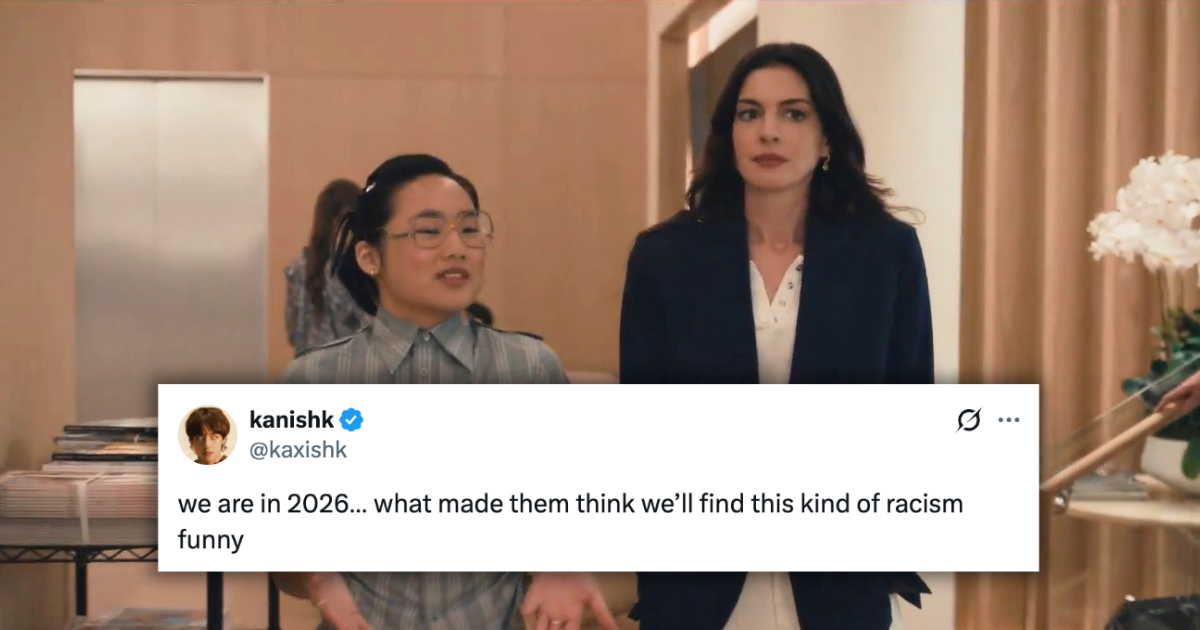The height and width of the screenshot is (630, 1200).
Task: Open kanishk's profile avatar picture
Action: pos(207,435)
